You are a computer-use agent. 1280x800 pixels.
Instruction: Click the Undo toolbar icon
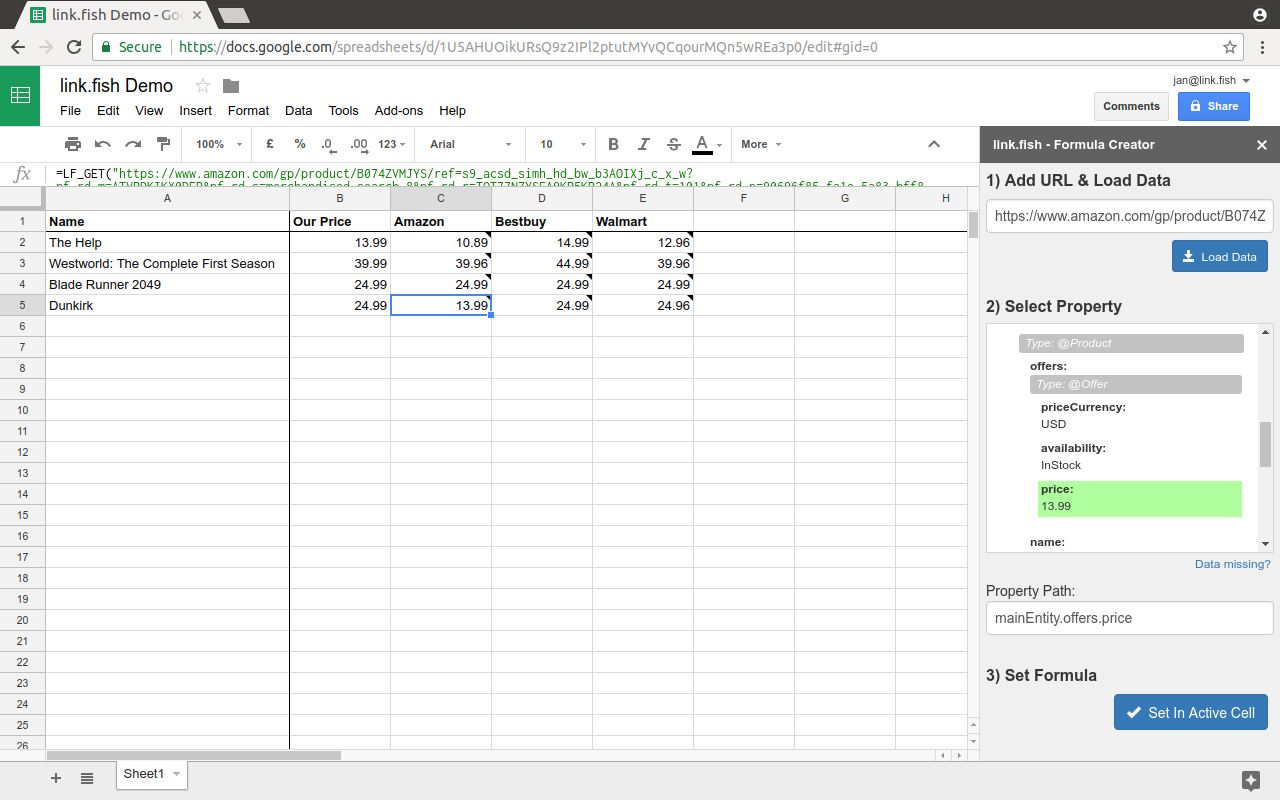(103, 144)
